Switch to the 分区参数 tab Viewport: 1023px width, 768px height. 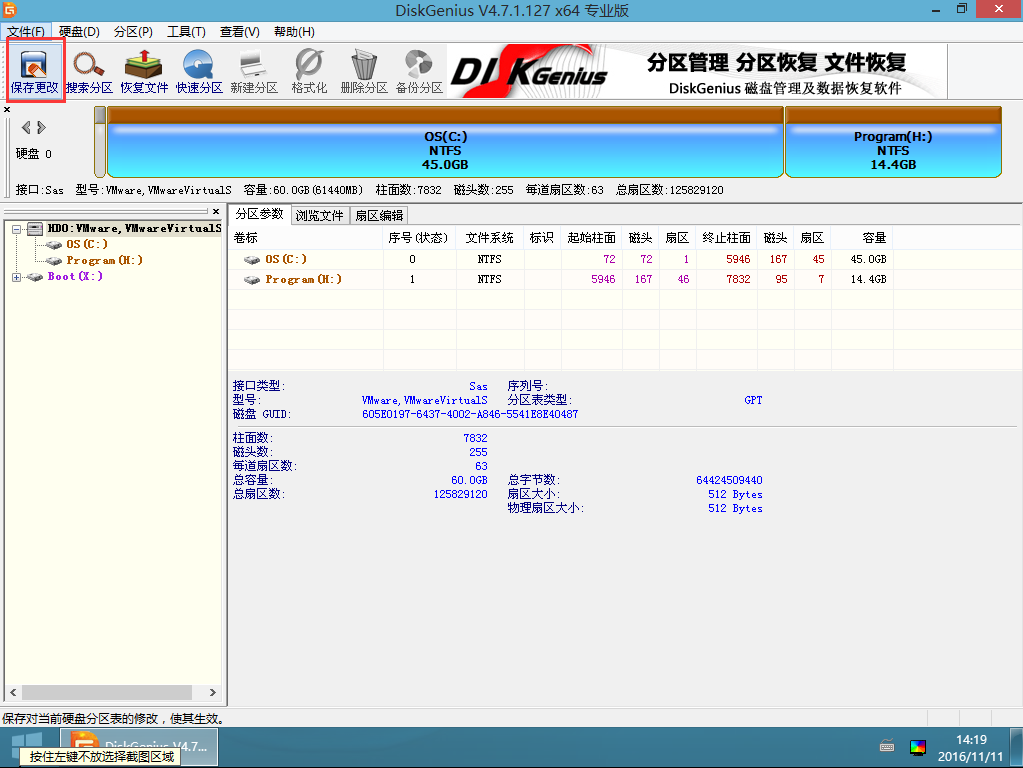(x=259, y=214)
